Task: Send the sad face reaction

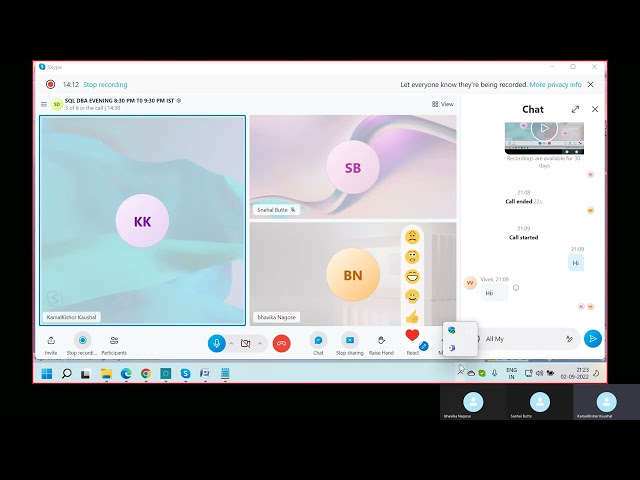Action: 412,237
